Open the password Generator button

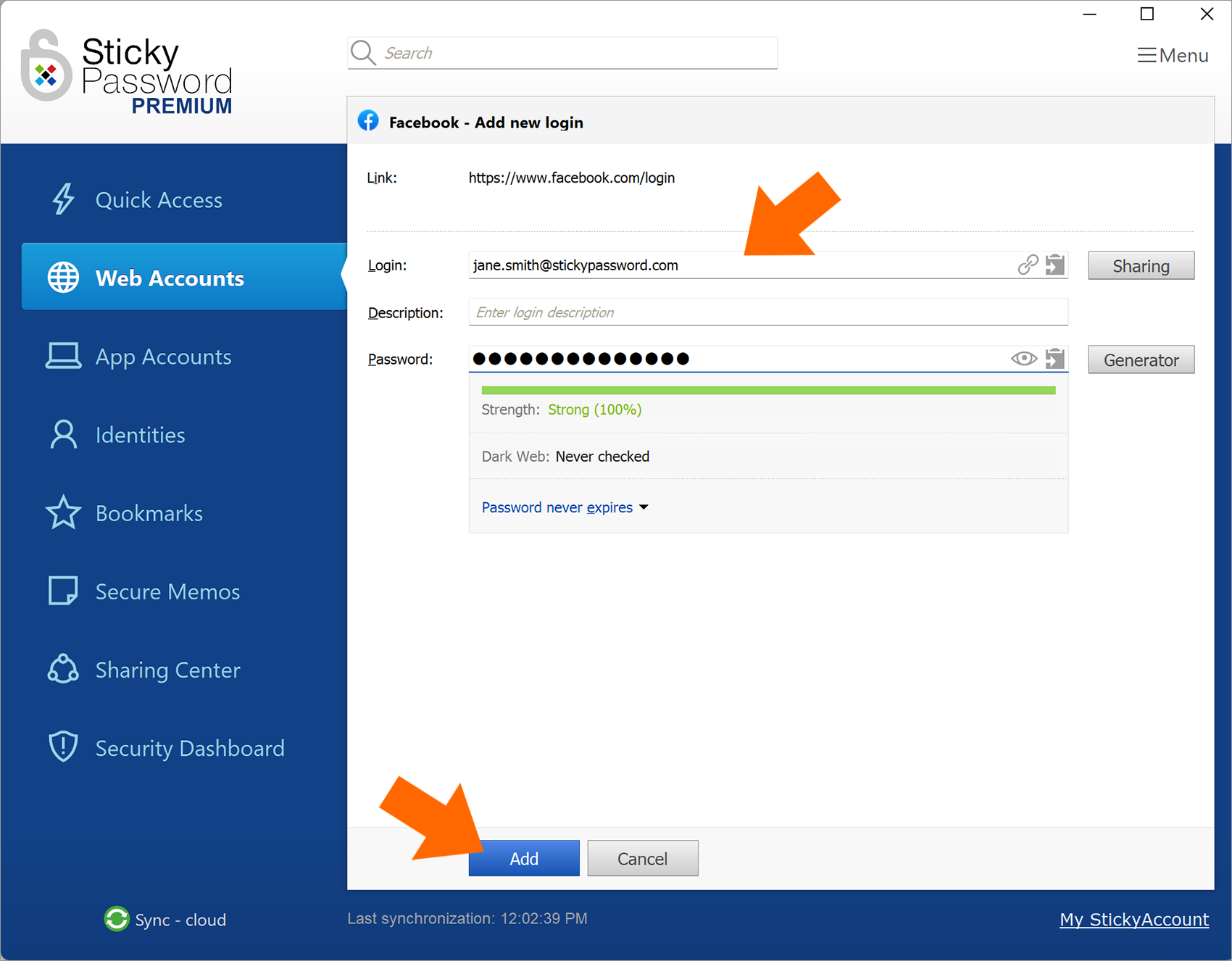[x=1141, y=359]
